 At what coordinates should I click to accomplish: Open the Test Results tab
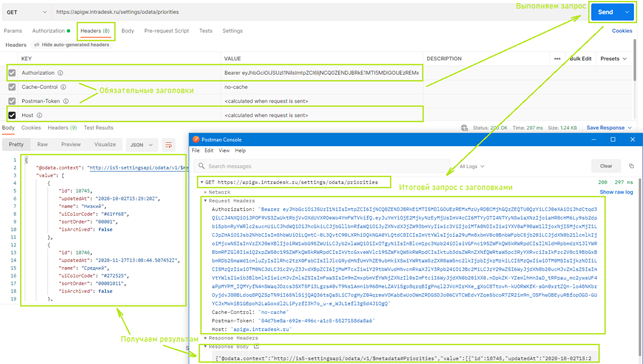[98, 128]
